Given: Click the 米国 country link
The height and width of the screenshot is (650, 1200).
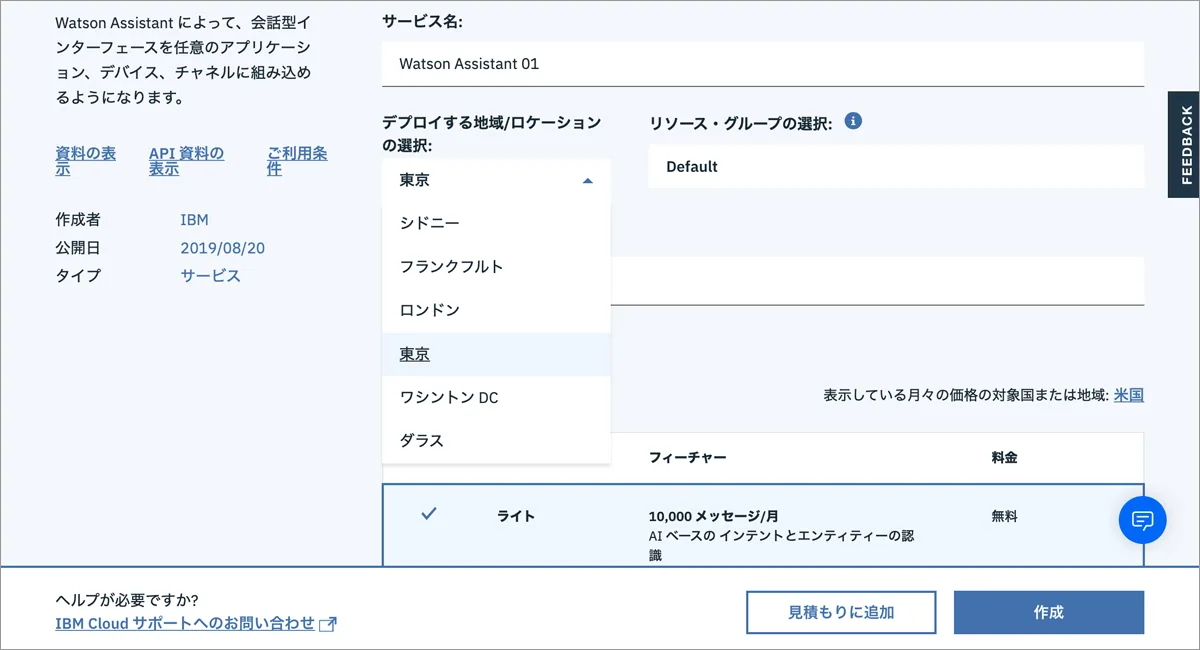Looking at the screenshot, I should tap(1129, 395).
